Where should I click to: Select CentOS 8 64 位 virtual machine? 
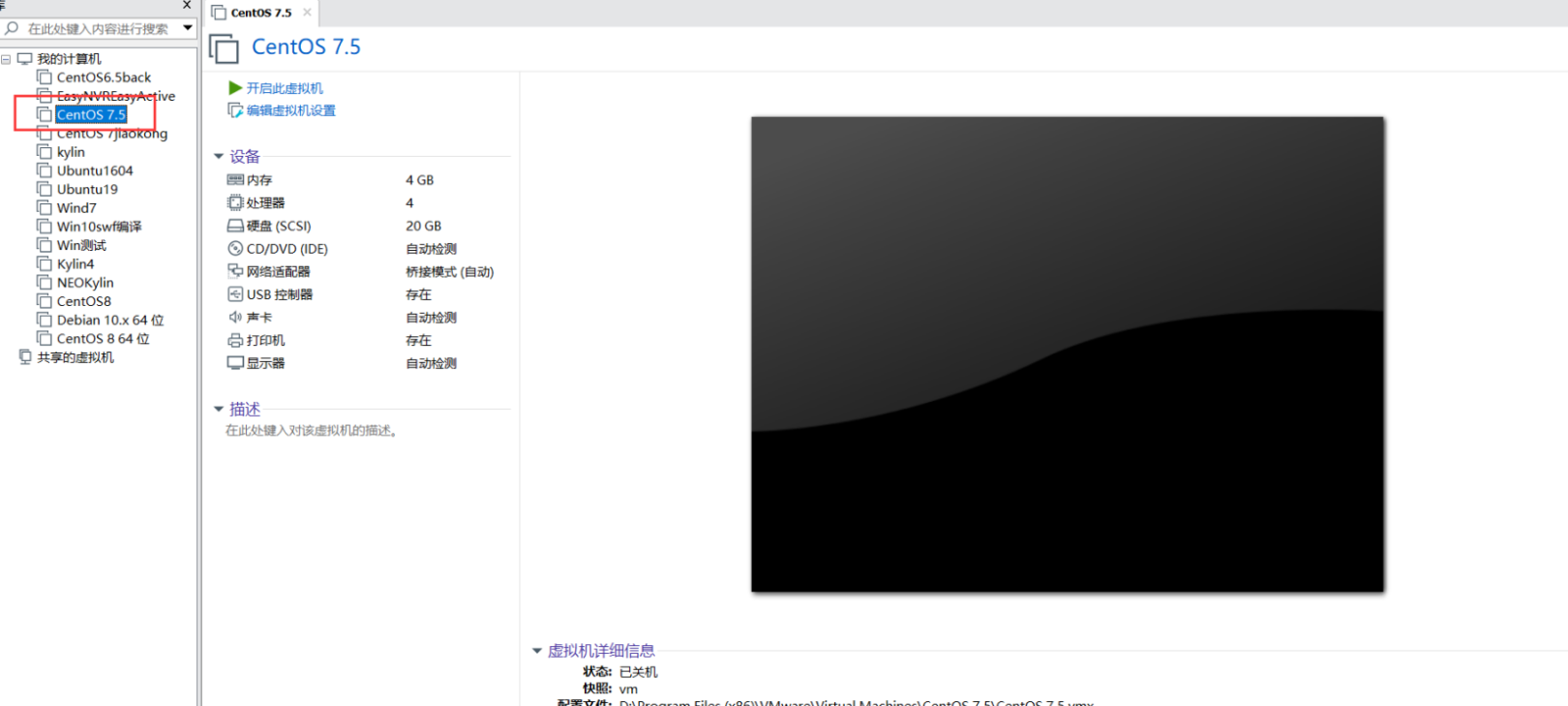click(103, 339)
